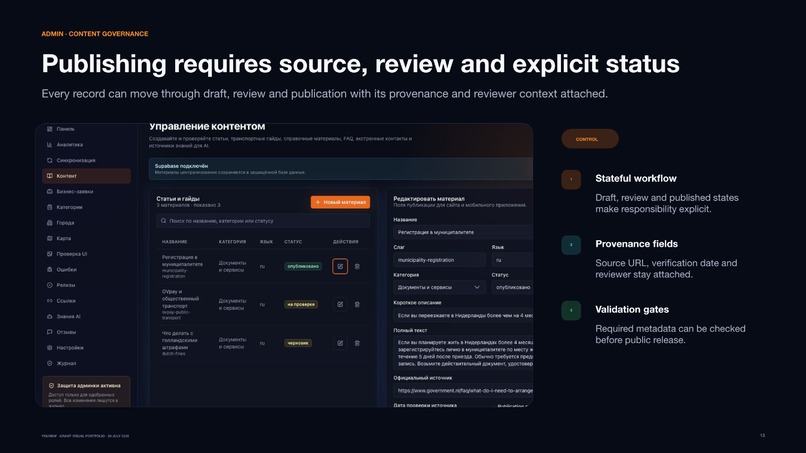Select the Синхронизация sync icon

click(x=50, y=160)
